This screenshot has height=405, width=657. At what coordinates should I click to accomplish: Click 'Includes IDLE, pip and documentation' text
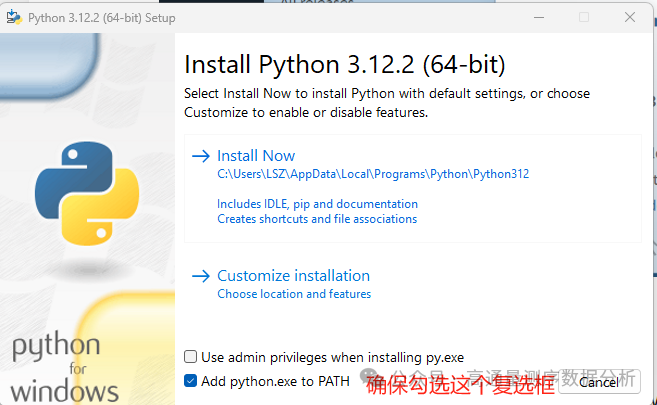click(317, 204)
